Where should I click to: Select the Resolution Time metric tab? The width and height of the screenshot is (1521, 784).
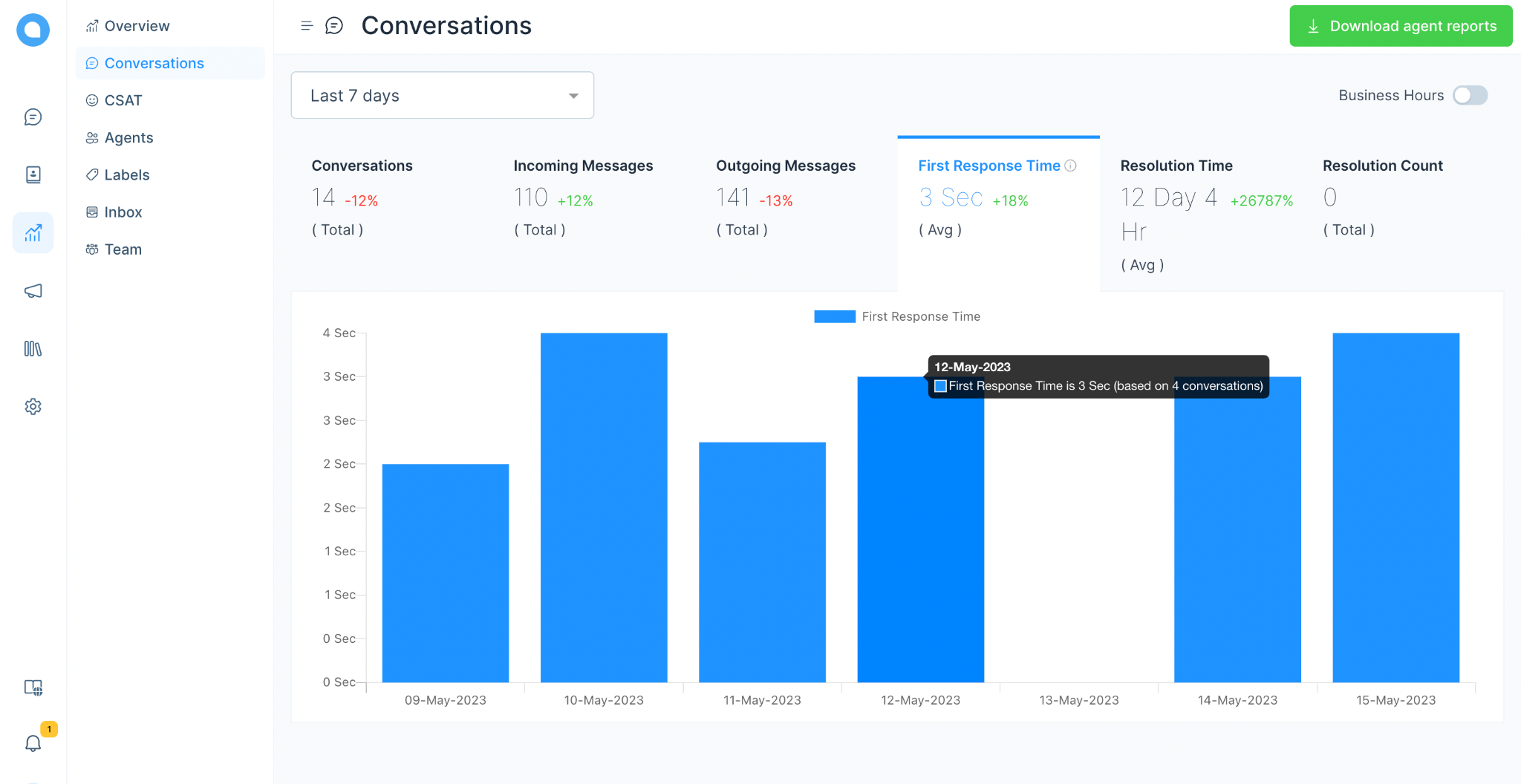tap(1201, 213)
